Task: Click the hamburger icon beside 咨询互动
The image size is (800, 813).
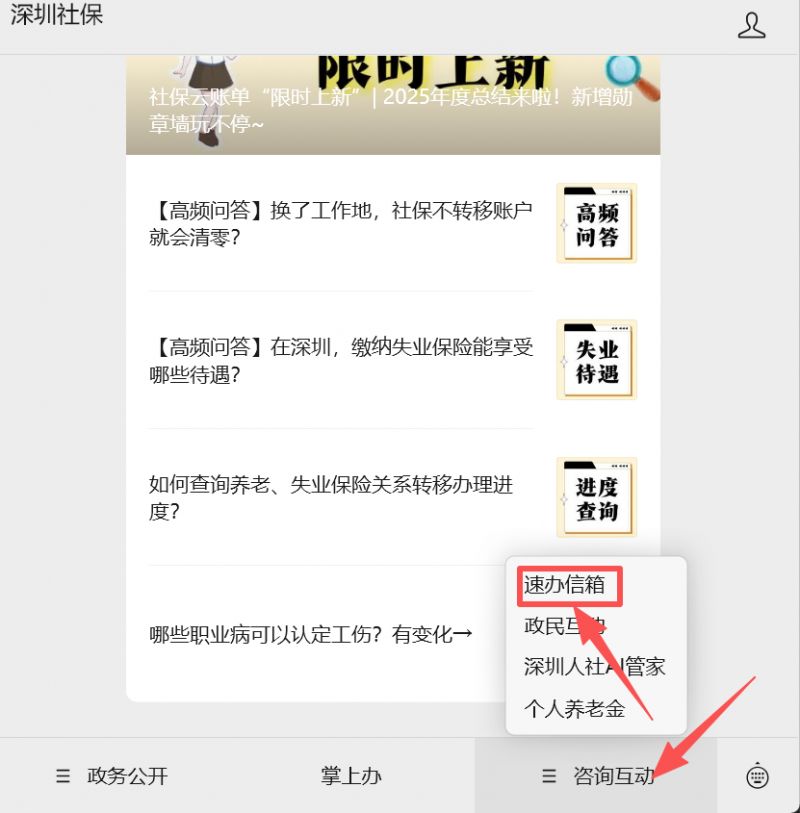Action: pyautogui.click(x=549, y=776)
